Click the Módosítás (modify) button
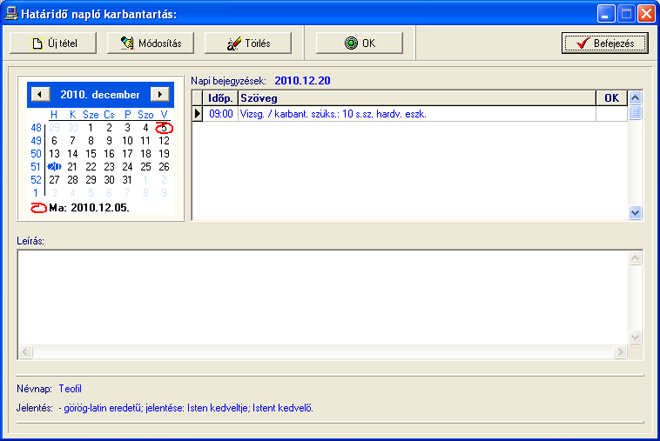 click(150, 43)
